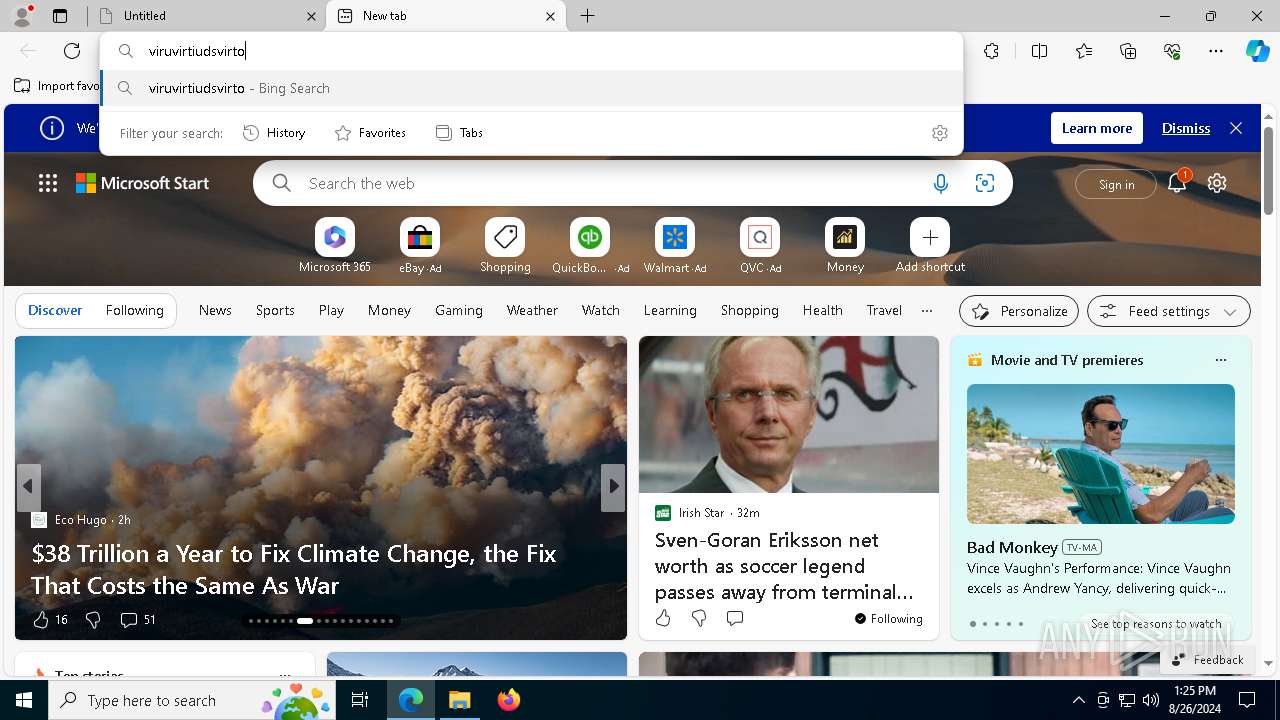The height and width of the screenshot is (720, 1280).
Task: Open the Weather category
Action: pos(532,310)
